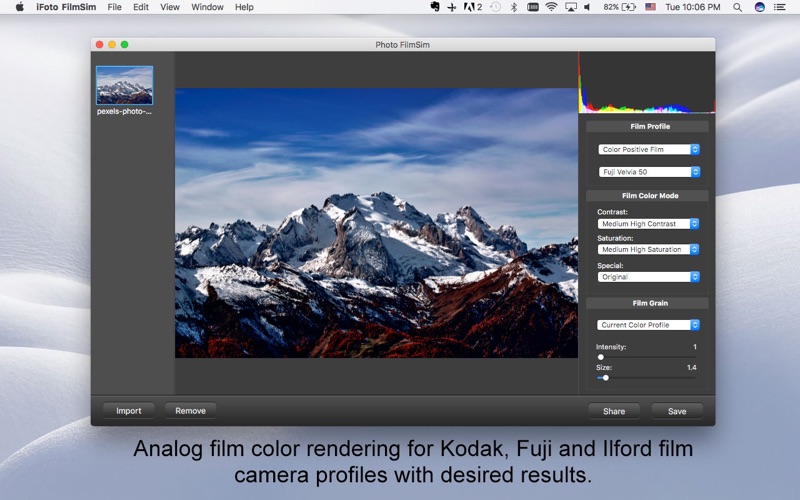Click the pexels-photo file name label
Screen dimensions: 800x500
[124, 111]
